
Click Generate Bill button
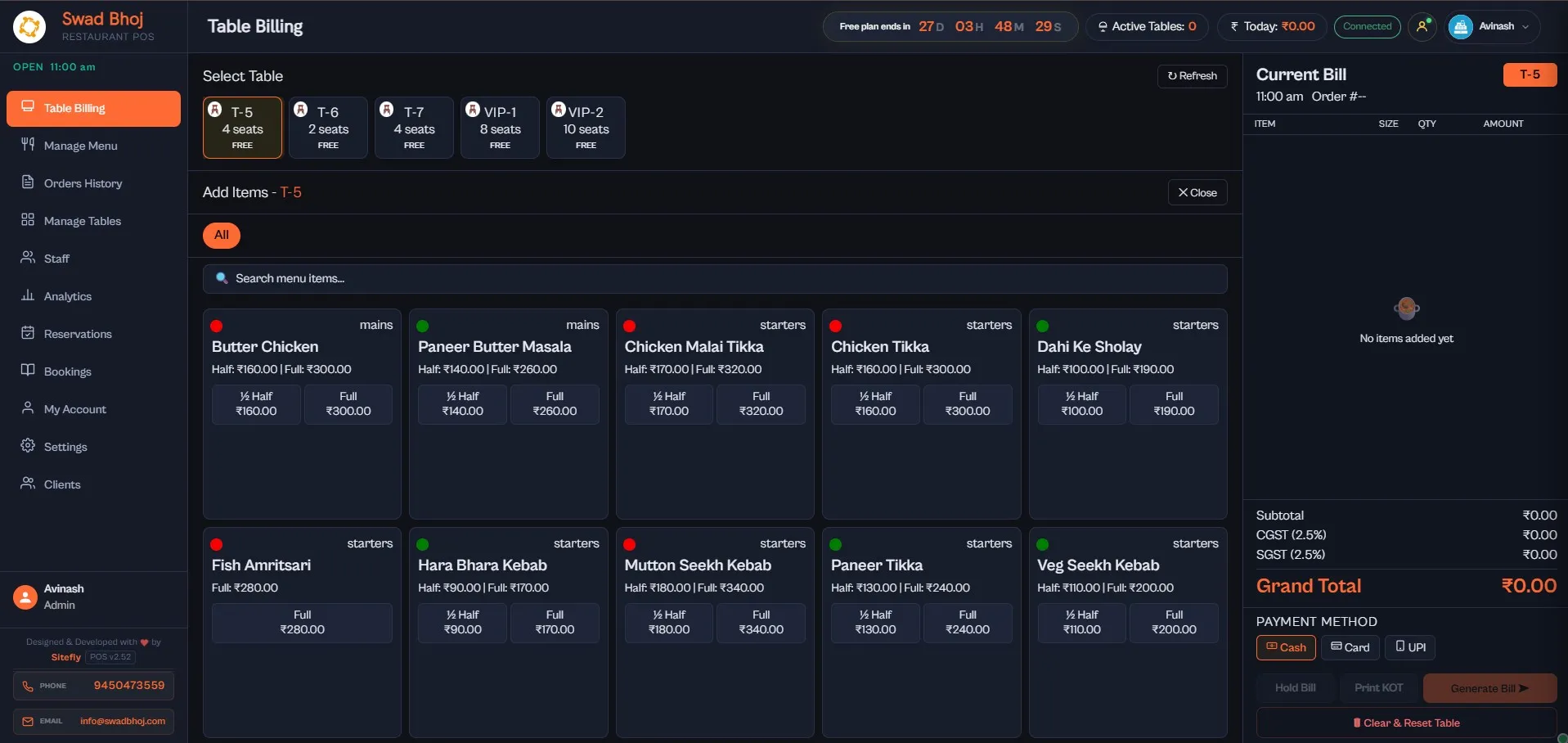pyautogui.click(x=1489, y=688)
